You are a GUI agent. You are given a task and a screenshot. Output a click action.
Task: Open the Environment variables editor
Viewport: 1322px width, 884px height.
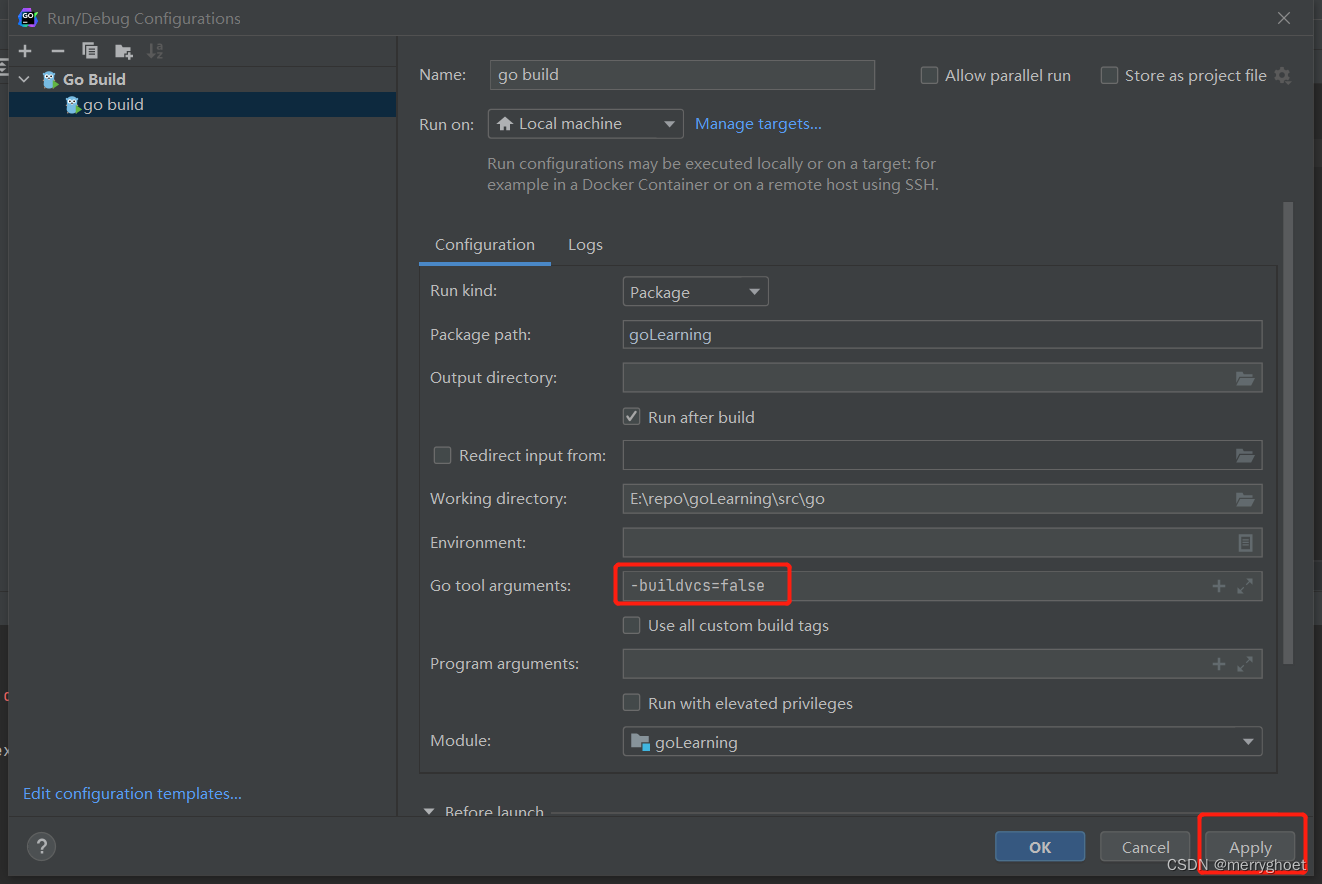1245,542
